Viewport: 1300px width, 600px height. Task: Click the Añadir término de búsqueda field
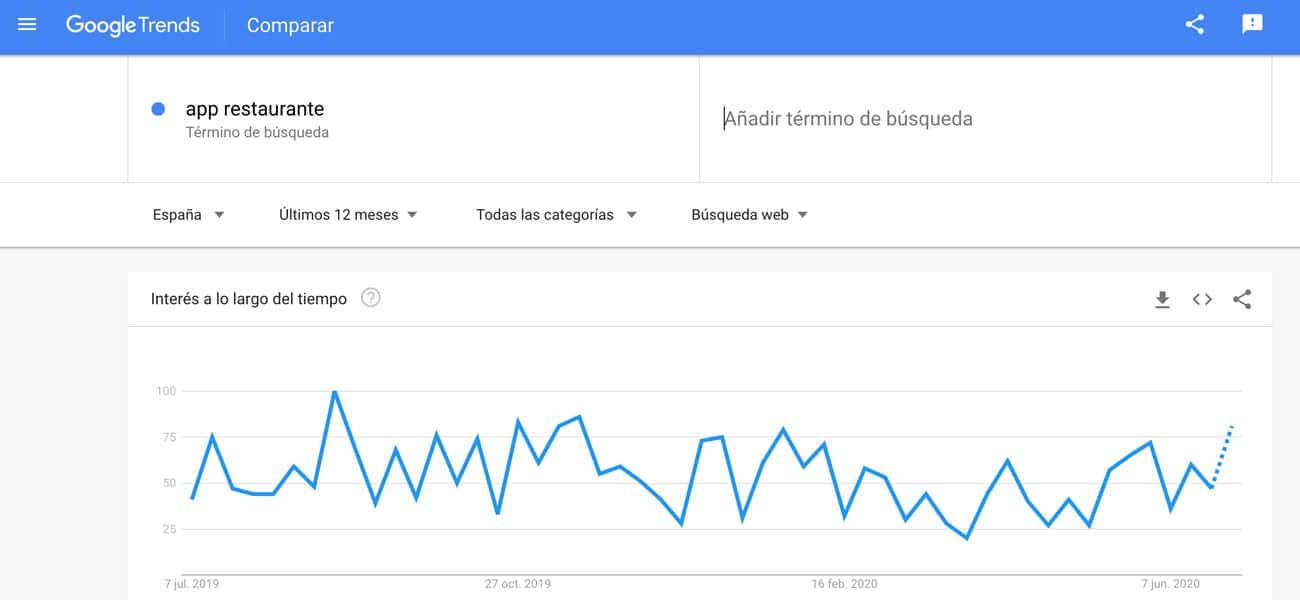coord(985,119)
